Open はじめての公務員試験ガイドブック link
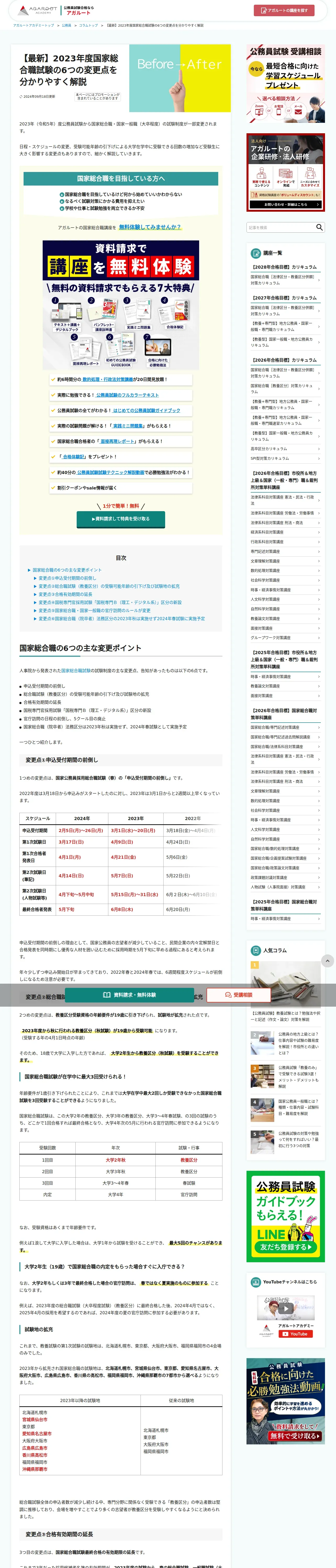 (x=146, y=410)
